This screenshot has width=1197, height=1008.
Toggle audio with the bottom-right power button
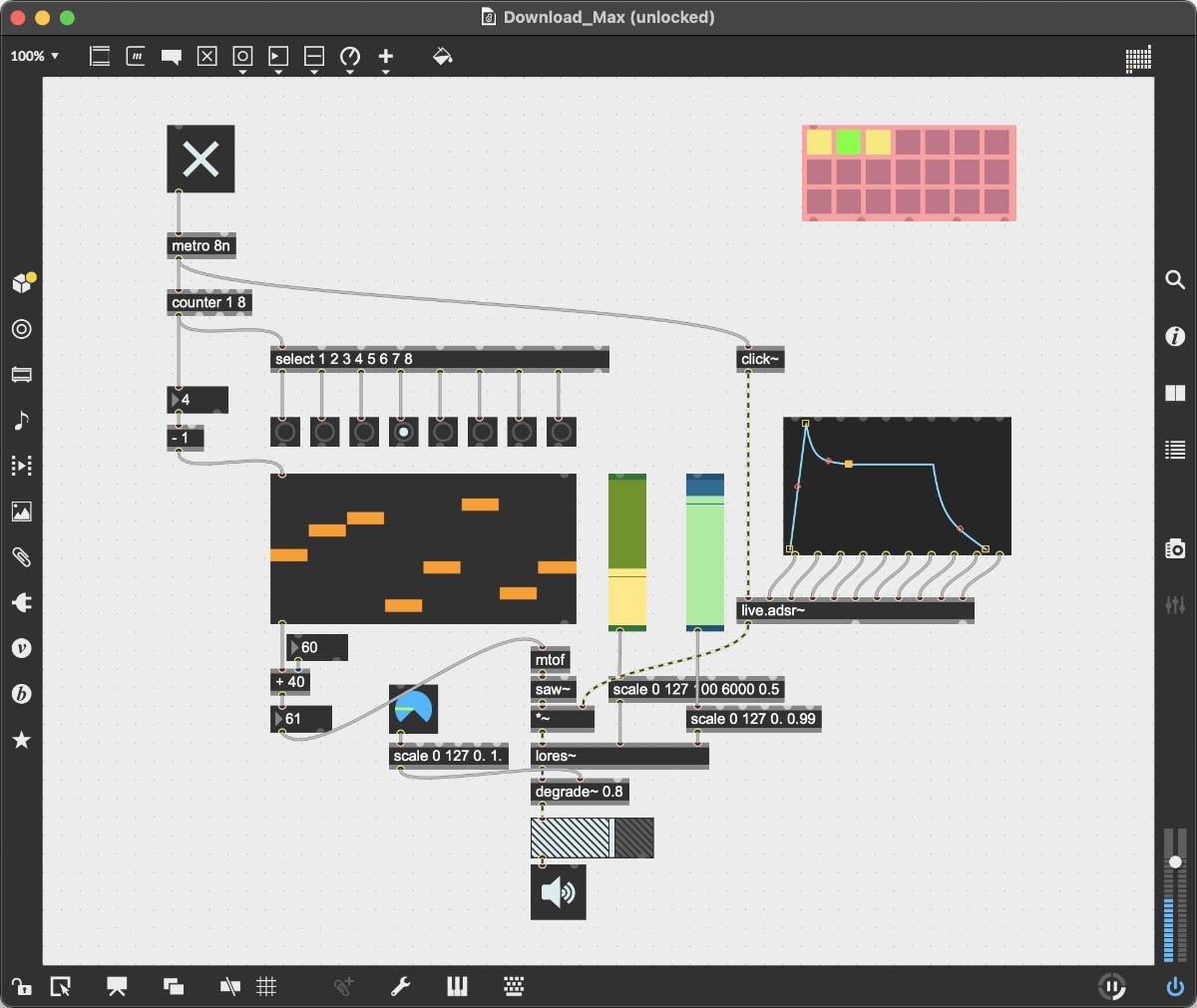coord(1174,987)
